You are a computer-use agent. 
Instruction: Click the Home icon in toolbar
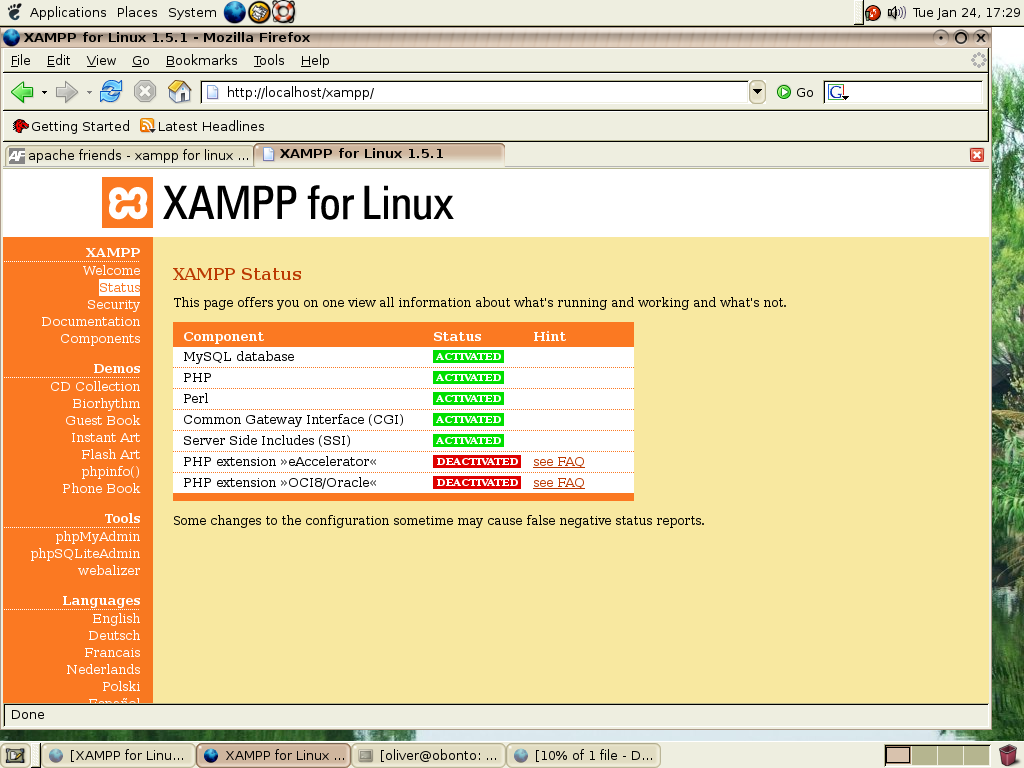[180, 92]
